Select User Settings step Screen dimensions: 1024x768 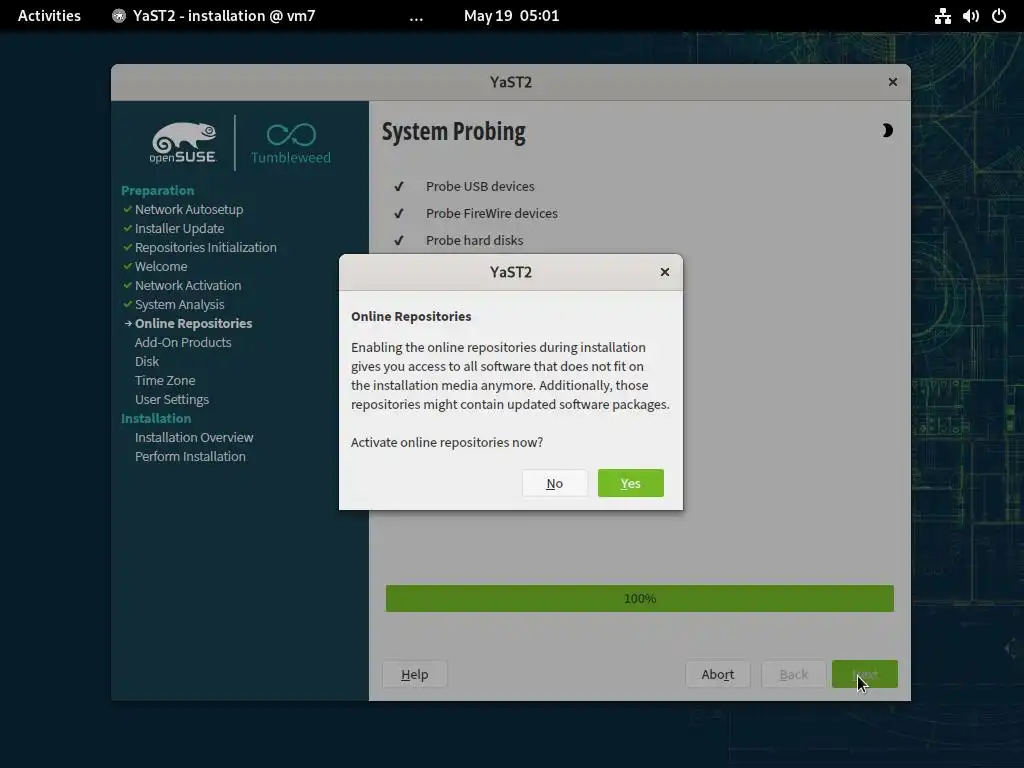click(172, 399)
